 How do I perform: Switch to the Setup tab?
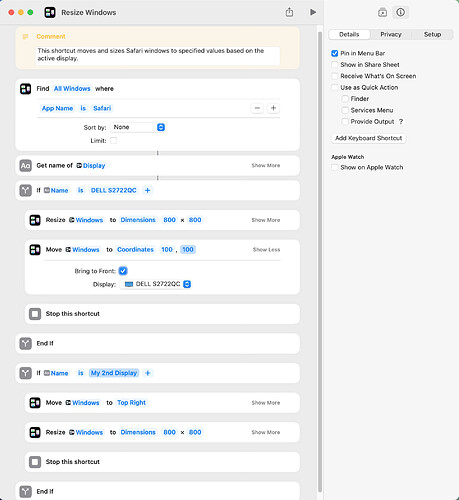pos(432,34)
